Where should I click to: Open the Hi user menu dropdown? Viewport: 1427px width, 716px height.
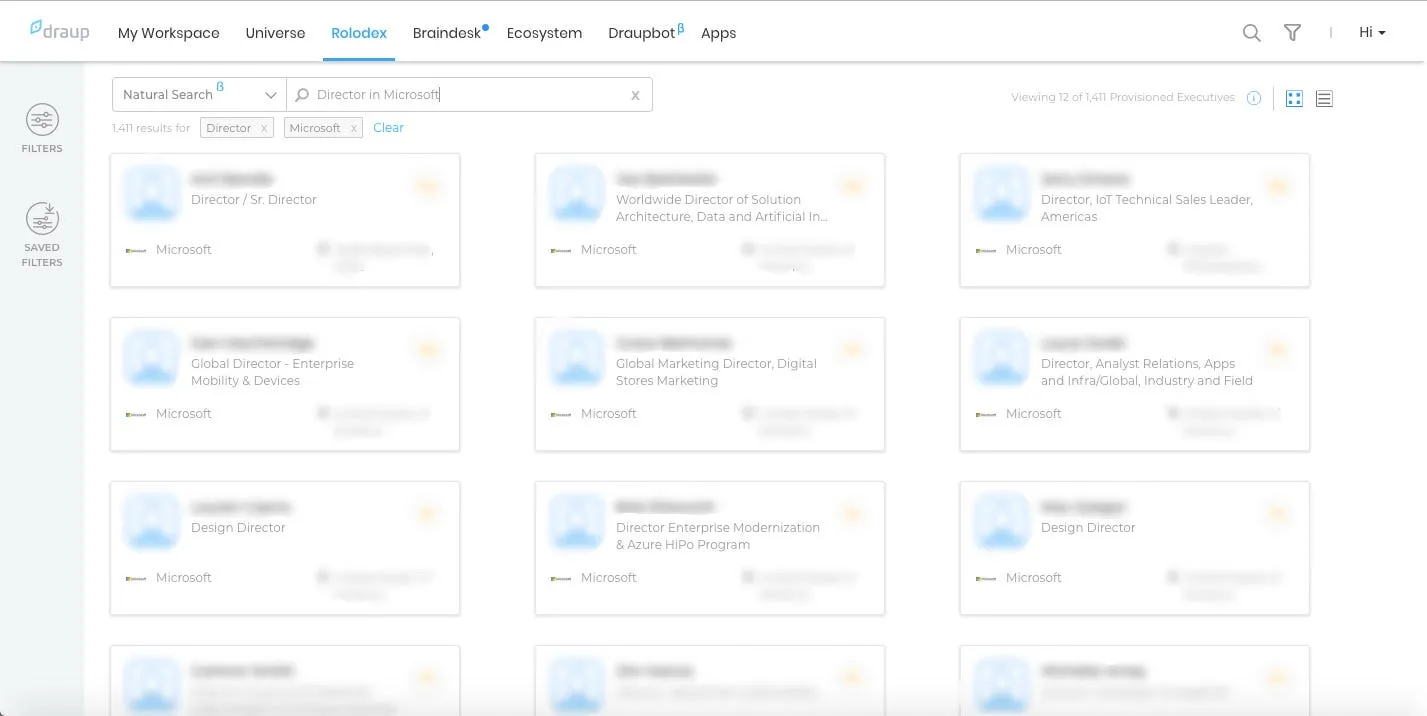point(1372,33)
